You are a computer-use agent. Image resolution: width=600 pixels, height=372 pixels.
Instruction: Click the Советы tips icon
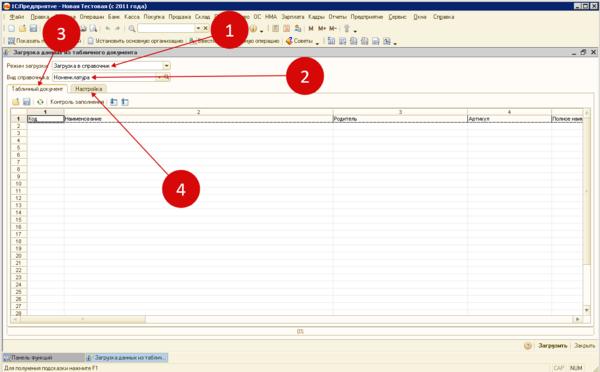coord(289,41)
